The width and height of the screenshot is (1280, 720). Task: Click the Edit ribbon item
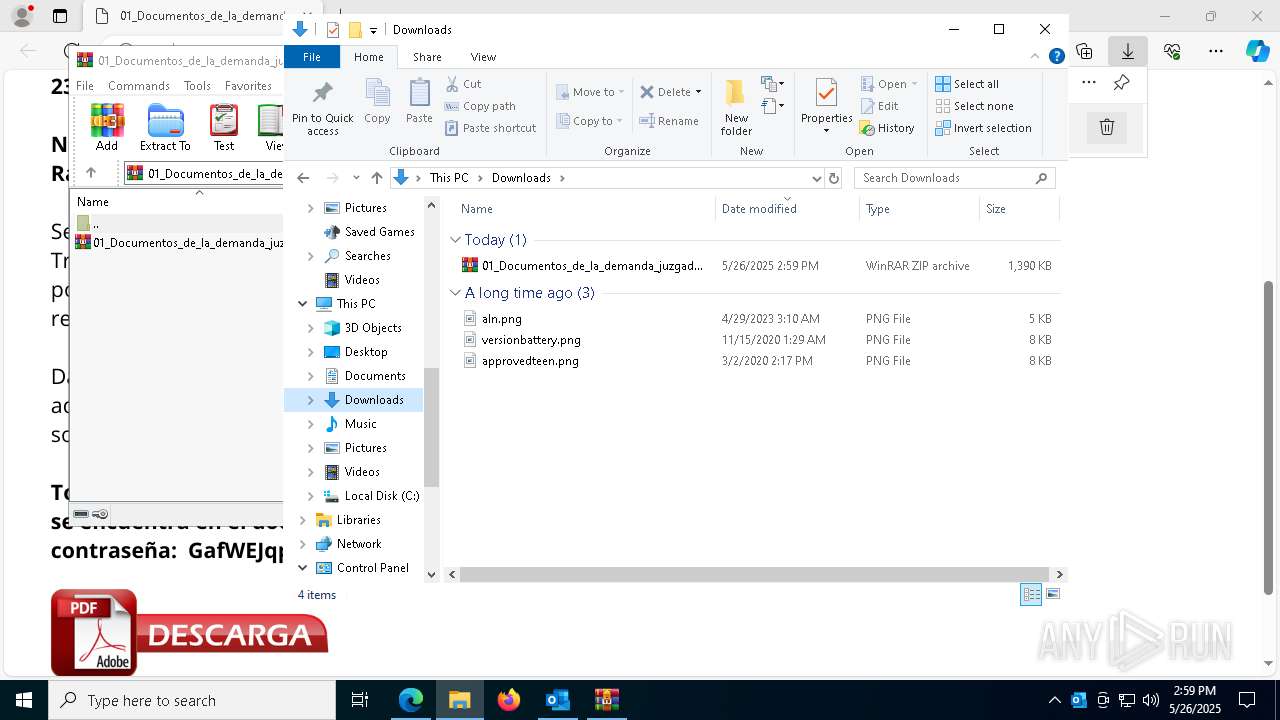click(x=879, y=106)
